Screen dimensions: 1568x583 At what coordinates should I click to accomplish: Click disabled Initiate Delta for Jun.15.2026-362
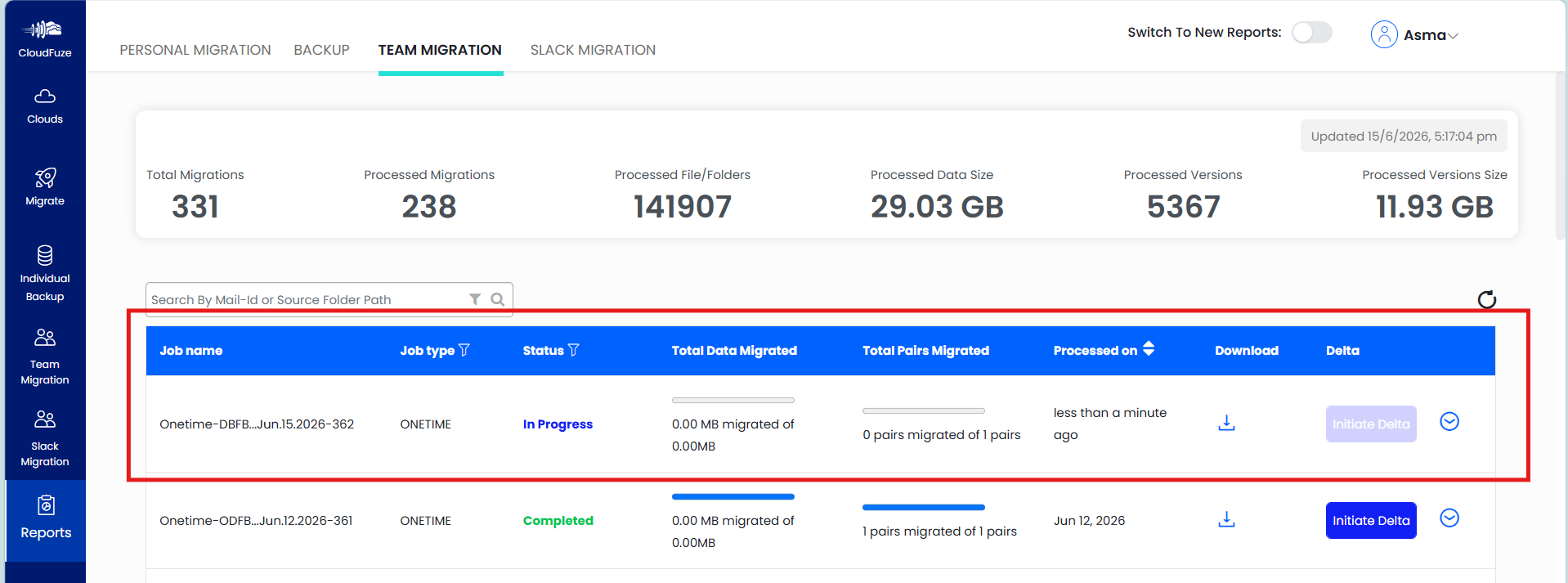(1371, 424)
